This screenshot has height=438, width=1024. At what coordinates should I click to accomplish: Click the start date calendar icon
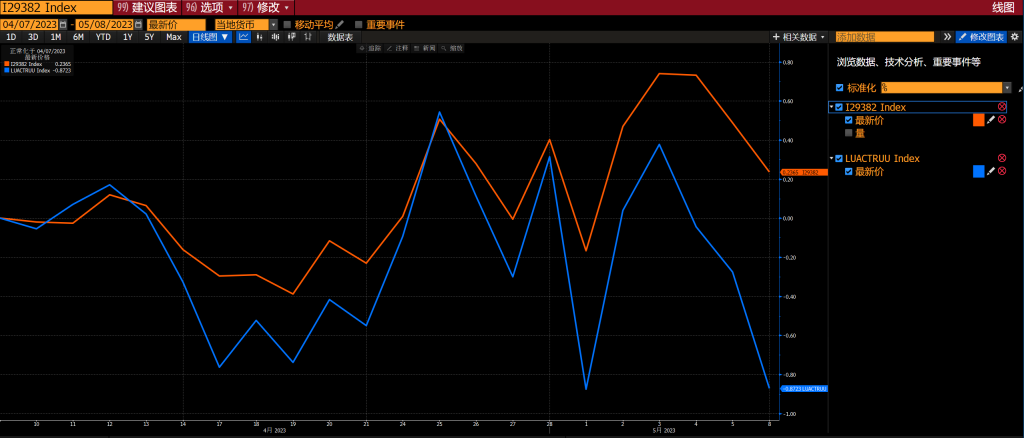point(63,25)
